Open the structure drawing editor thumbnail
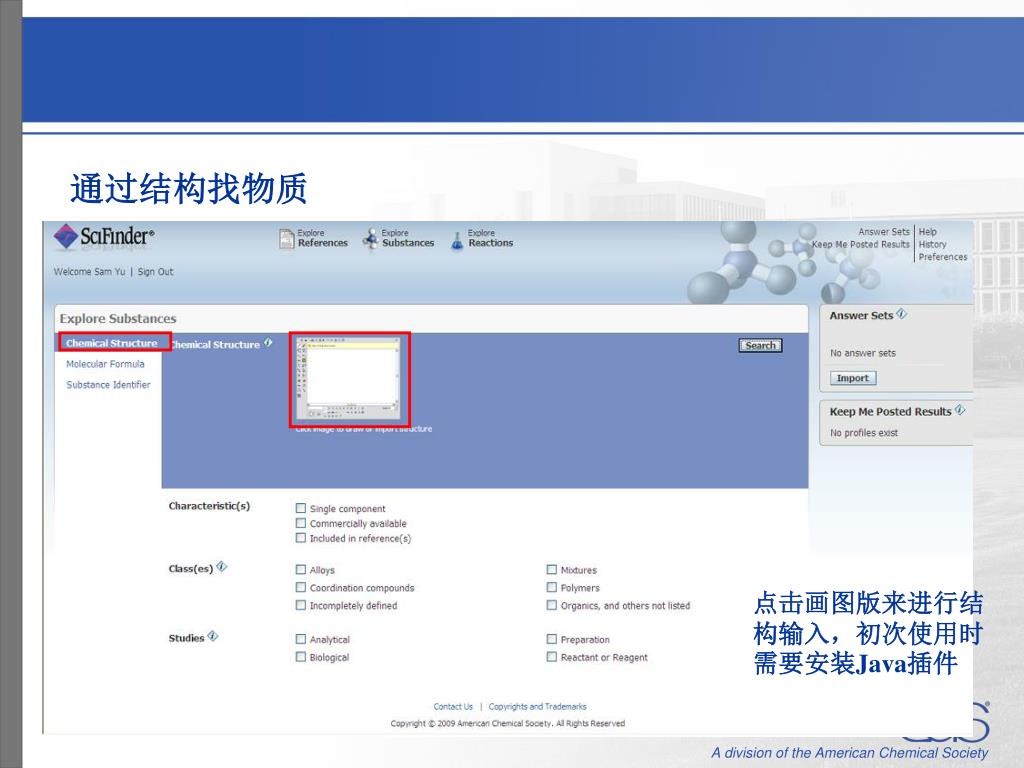This screenshot has height=768, width=1024. point(349,379)
